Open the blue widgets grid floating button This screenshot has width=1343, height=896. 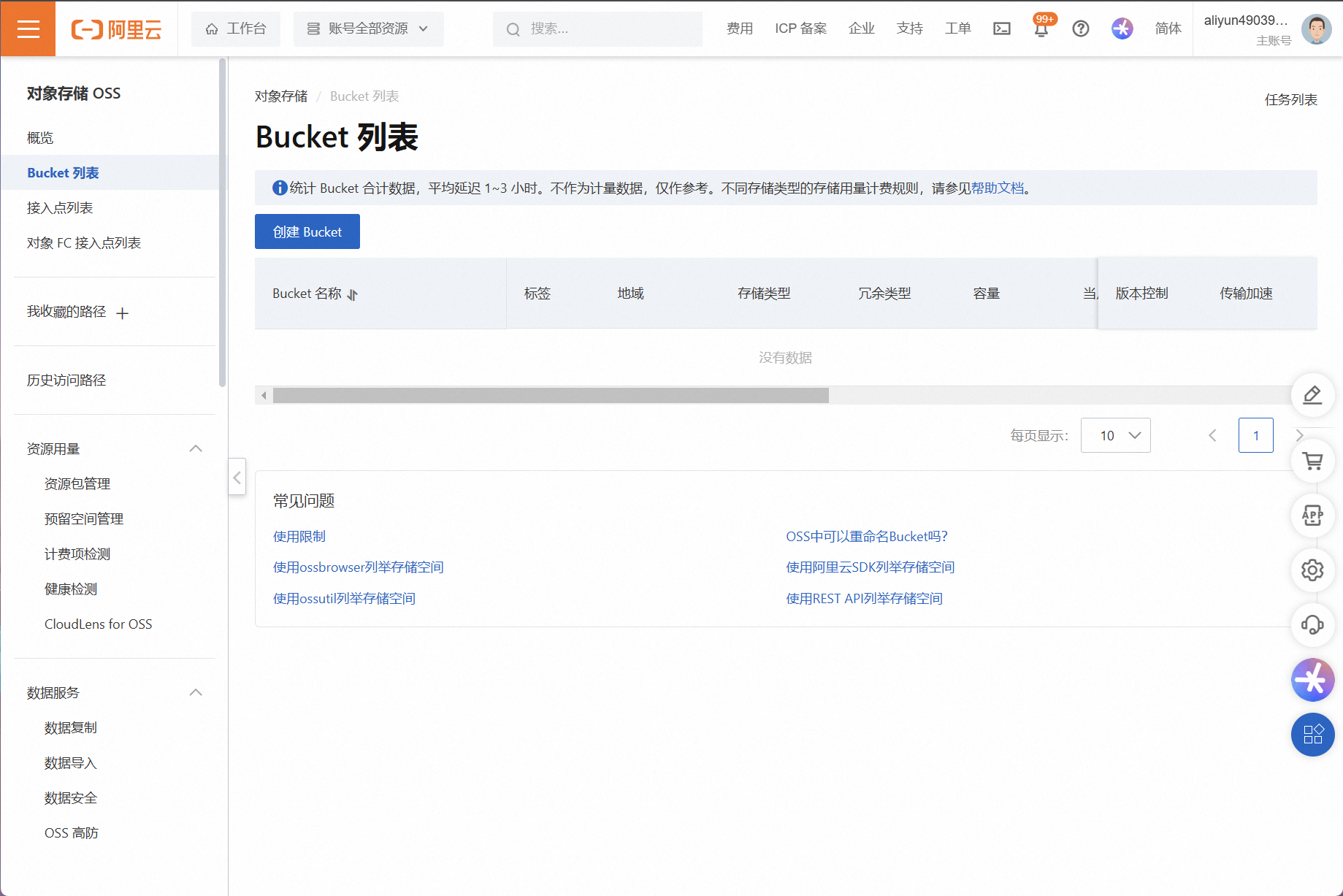tap(1313, 735)
